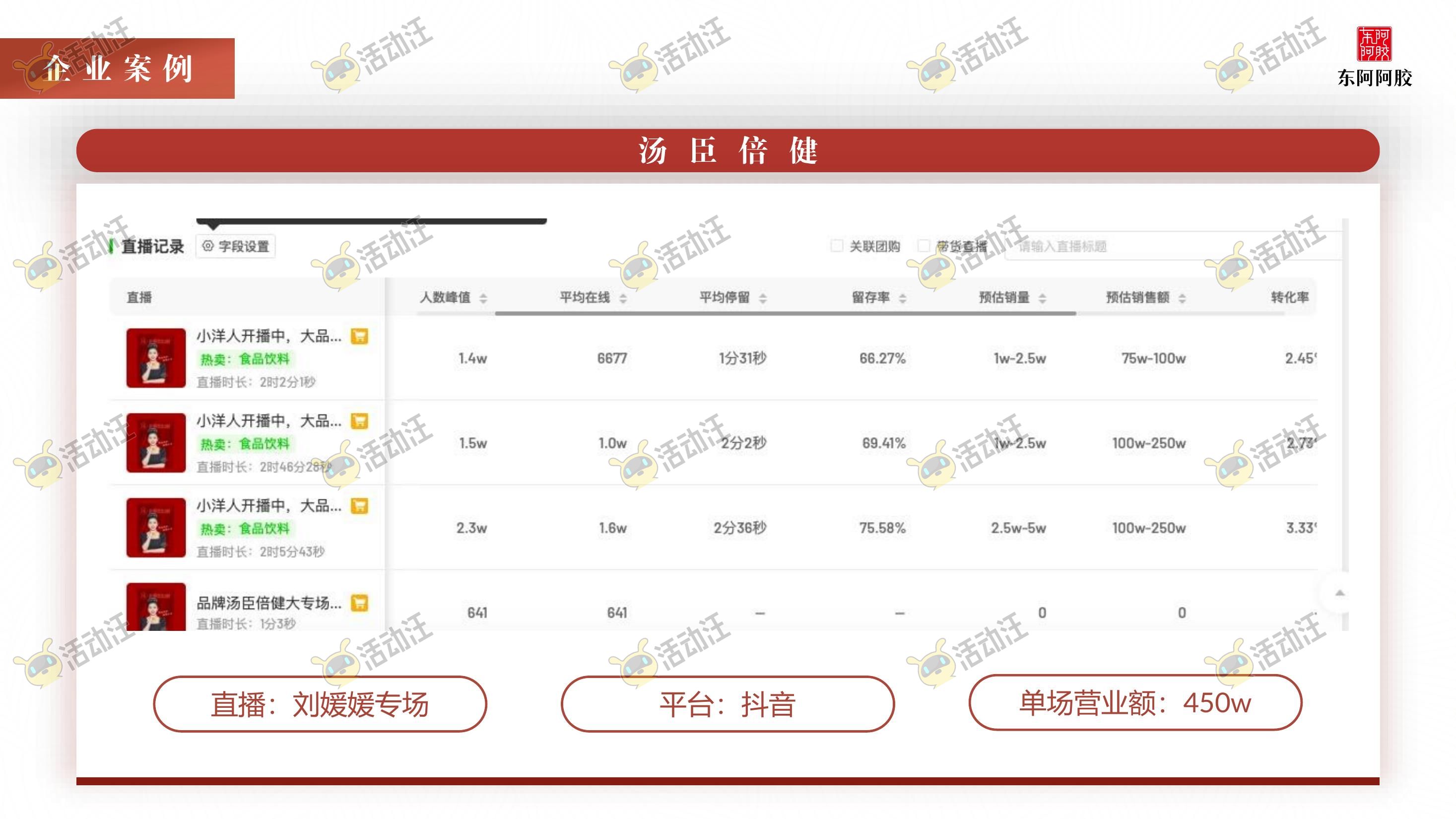The image size is (1456, 819).
Task: Sort by 留存率 column arrows
Action: coord(903,298)
